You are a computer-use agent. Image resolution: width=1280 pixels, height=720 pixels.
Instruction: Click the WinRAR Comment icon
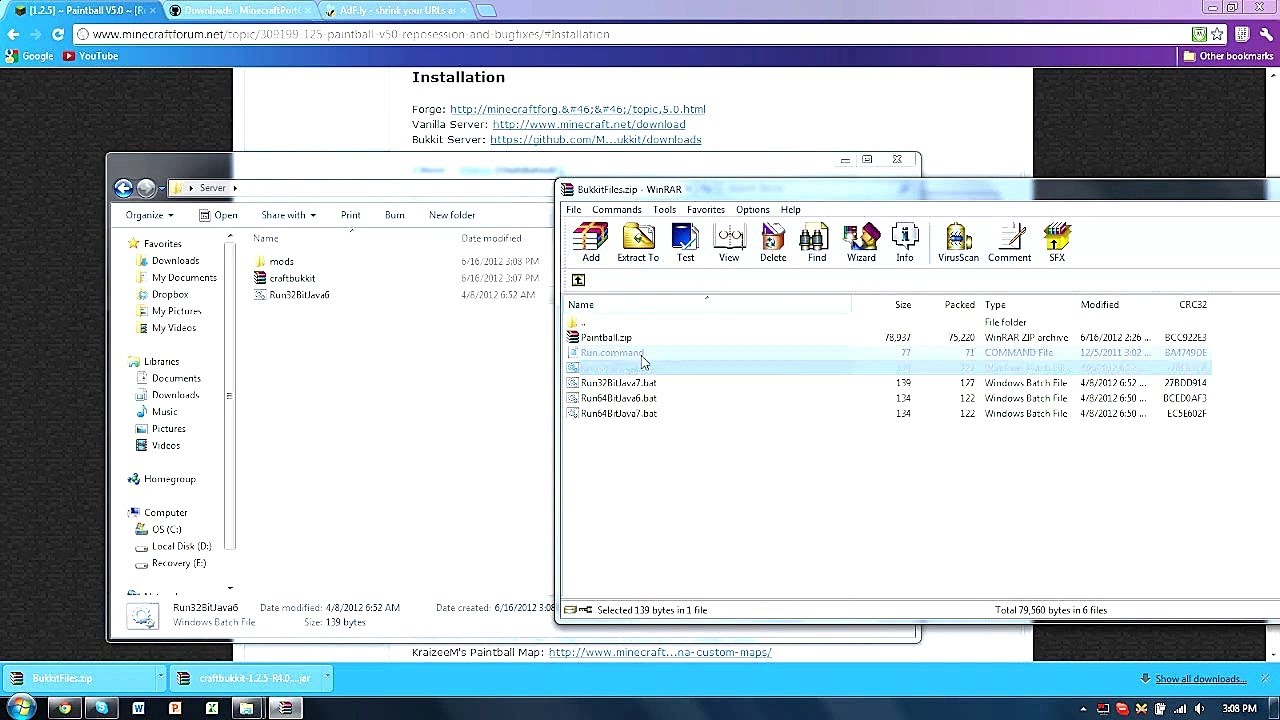click(x=1010, y=243)
